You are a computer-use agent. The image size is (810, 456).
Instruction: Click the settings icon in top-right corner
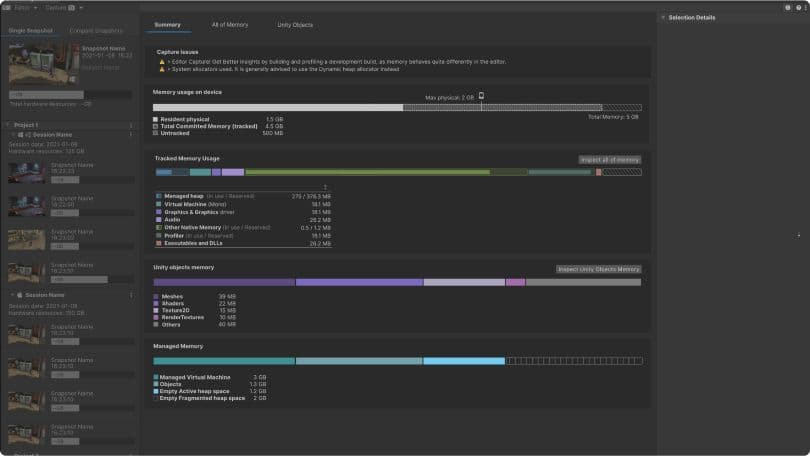click(787, 7)
